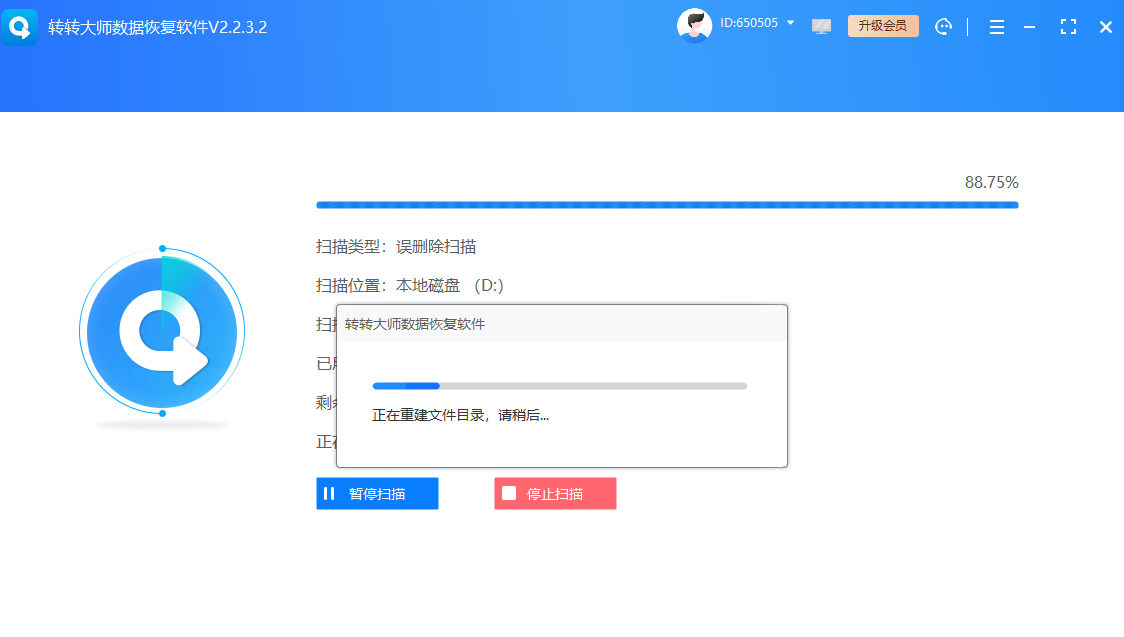
Task: Toggle fullscreen mode icon
Action: point(1068,27)
